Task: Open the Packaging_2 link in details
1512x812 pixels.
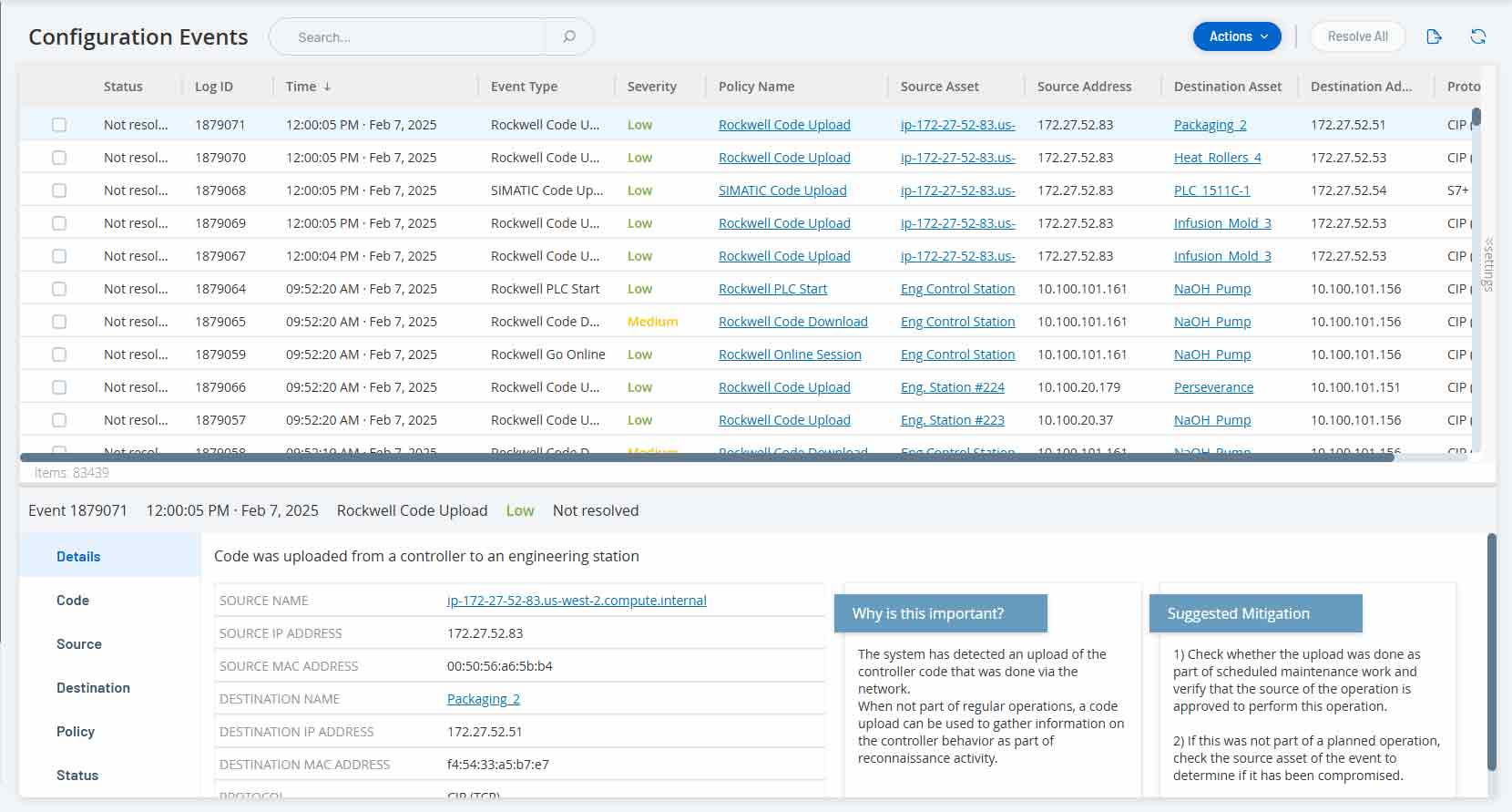Action: (483, 699)
